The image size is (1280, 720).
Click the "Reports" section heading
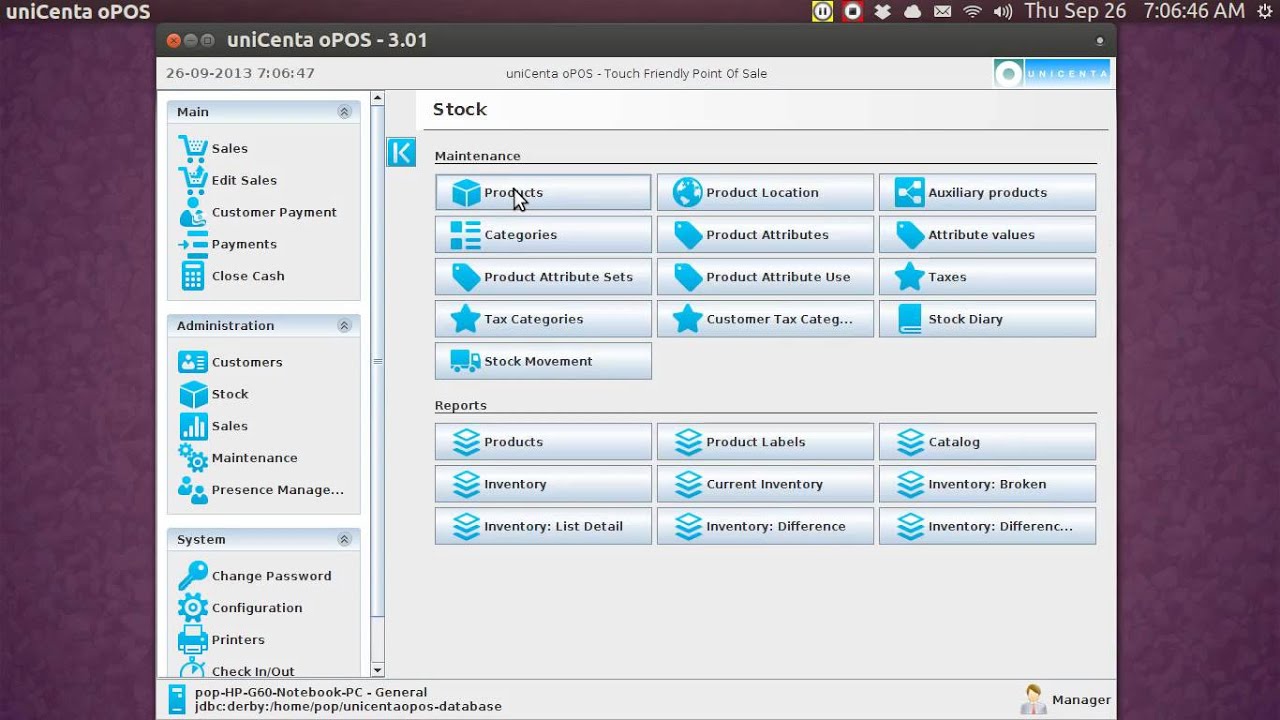(x=461, y=405)
